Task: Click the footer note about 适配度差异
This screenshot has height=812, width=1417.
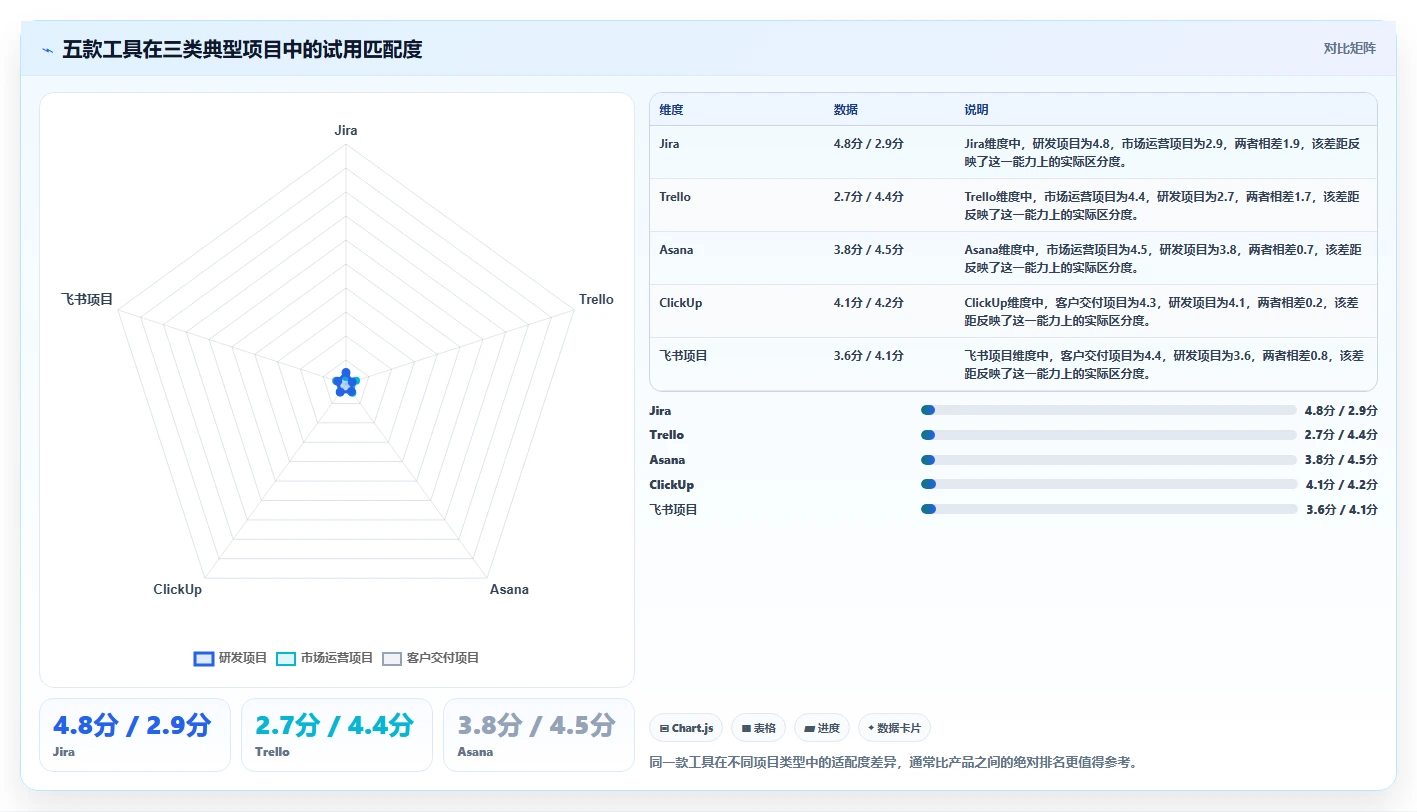Action: click(x=894, y=763)
